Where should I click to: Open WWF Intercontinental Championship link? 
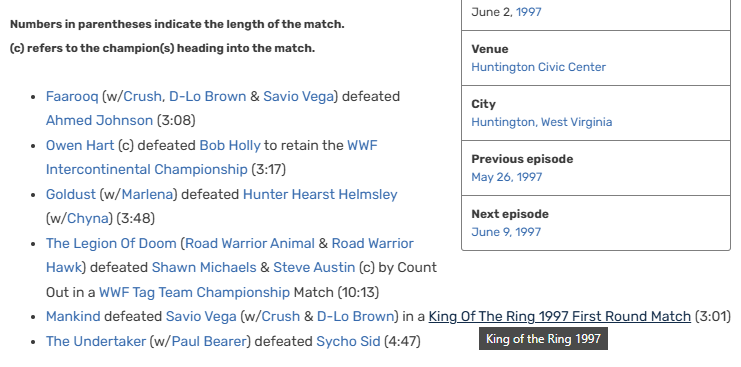pyautogui.click(x=212, y=157)
